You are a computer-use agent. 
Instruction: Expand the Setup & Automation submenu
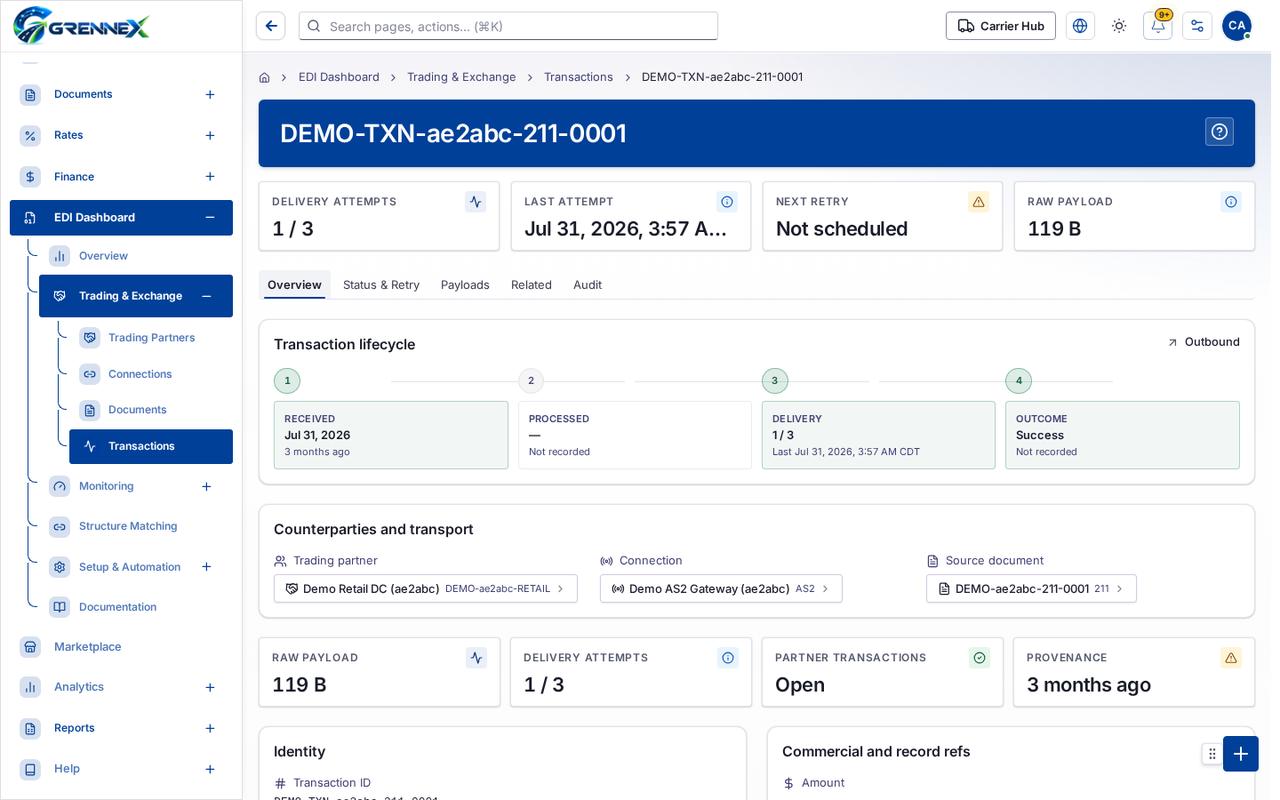206,567
